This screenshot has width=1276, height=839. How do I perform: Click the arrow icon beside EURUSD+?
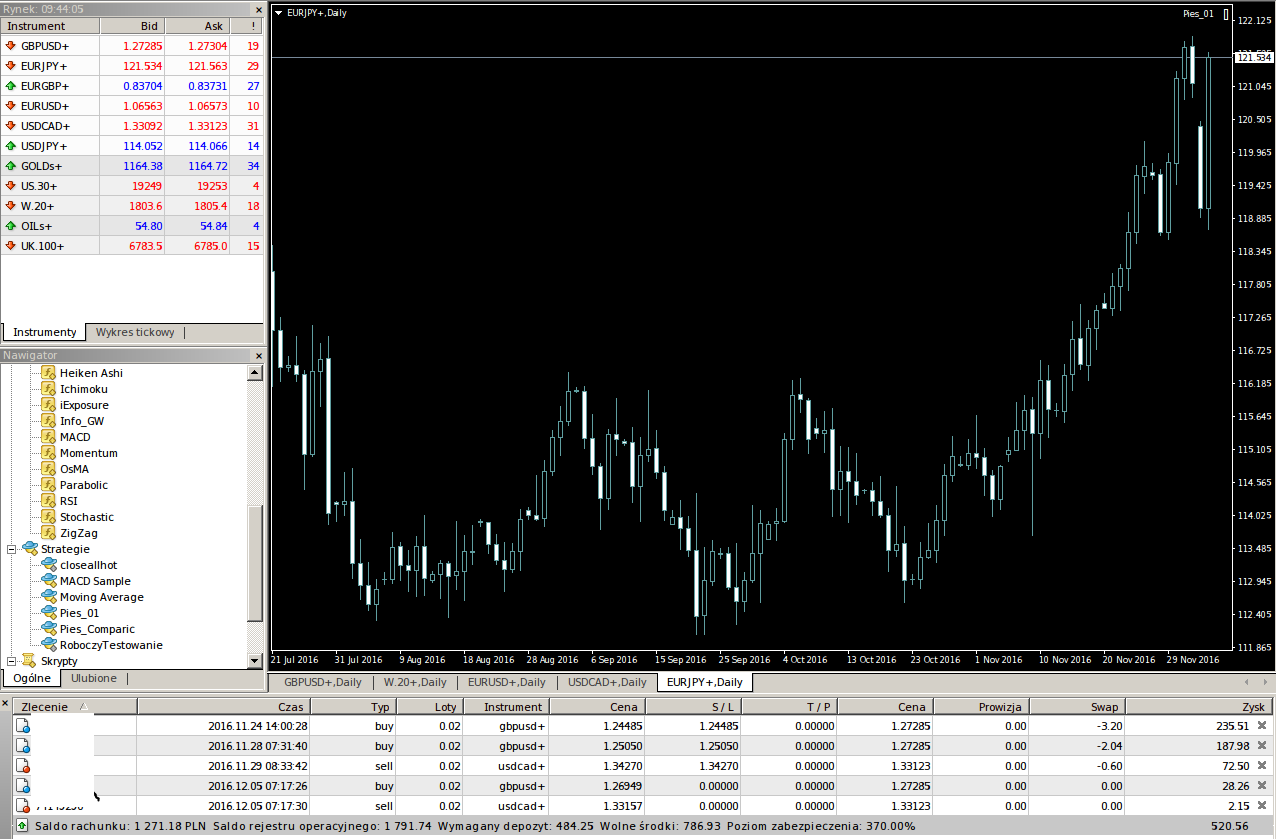tap(11, 106)
